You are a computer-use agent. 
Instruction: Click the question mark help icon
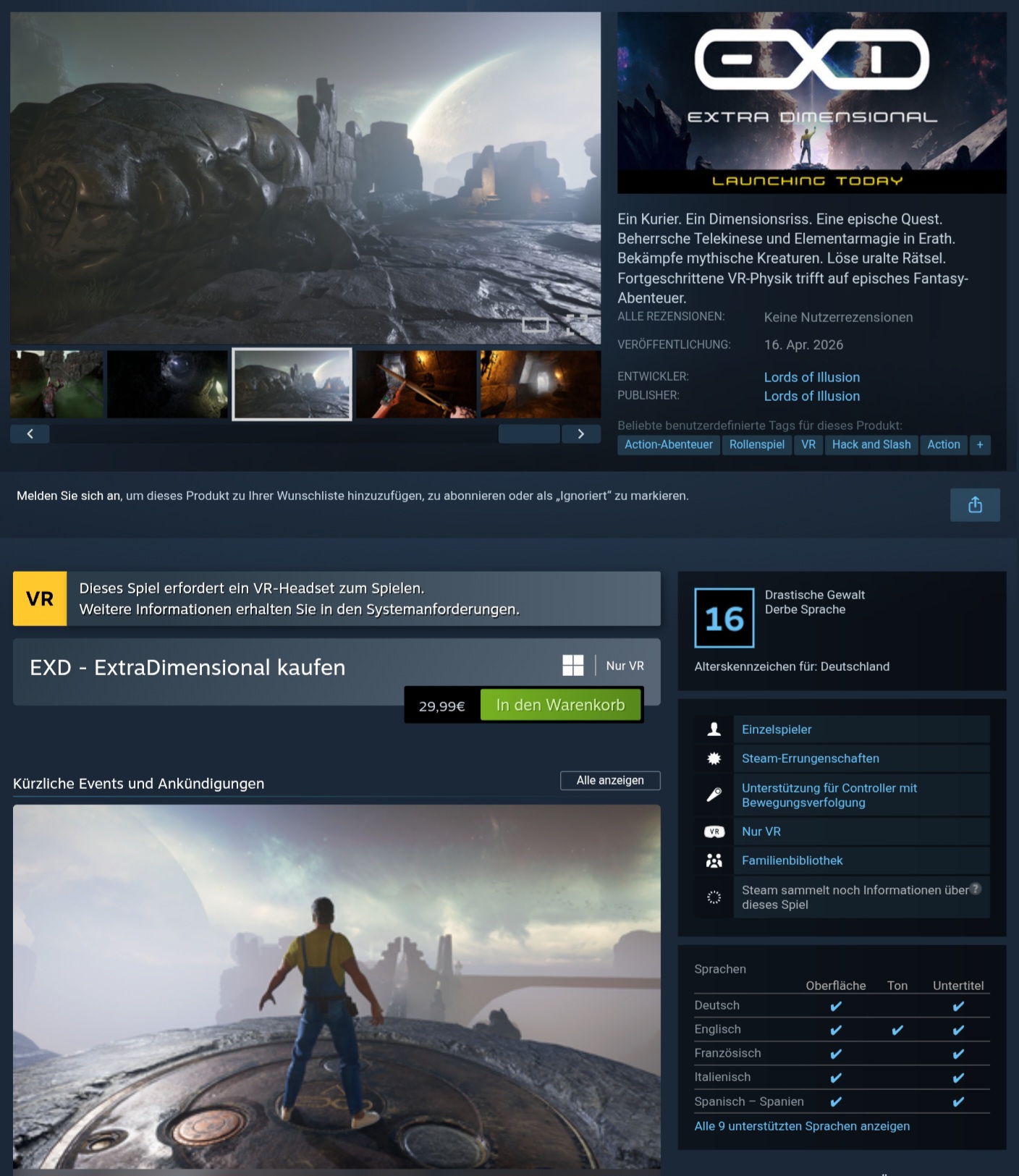click(976, 889)
